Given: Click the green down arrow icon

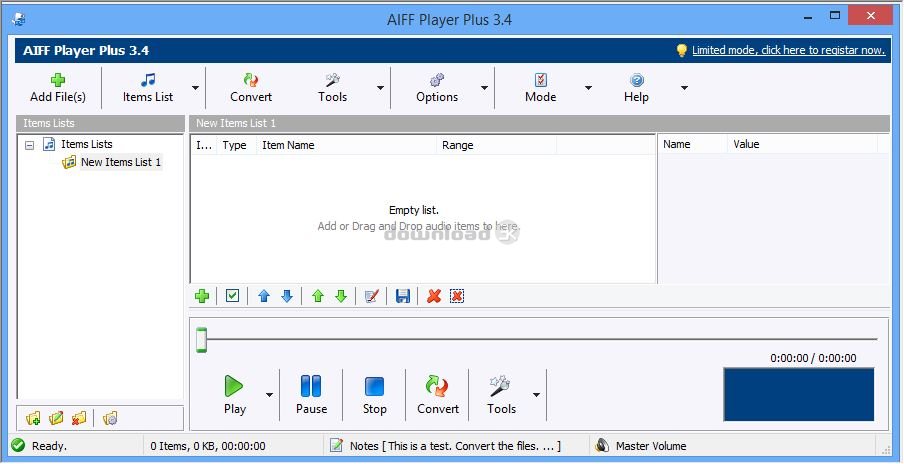Looking at the screenshot, I should (x=341, y=296).
